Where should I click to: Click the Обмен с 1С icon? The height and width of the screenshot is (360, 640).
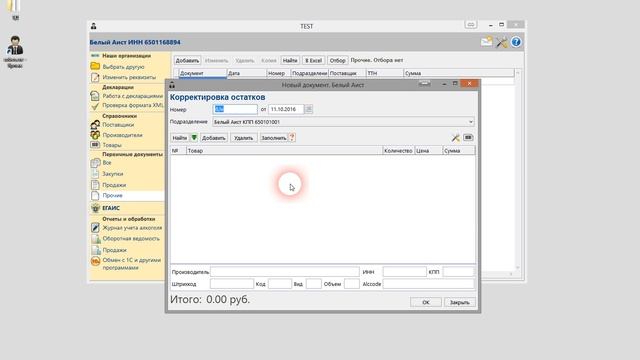(95, 261)
